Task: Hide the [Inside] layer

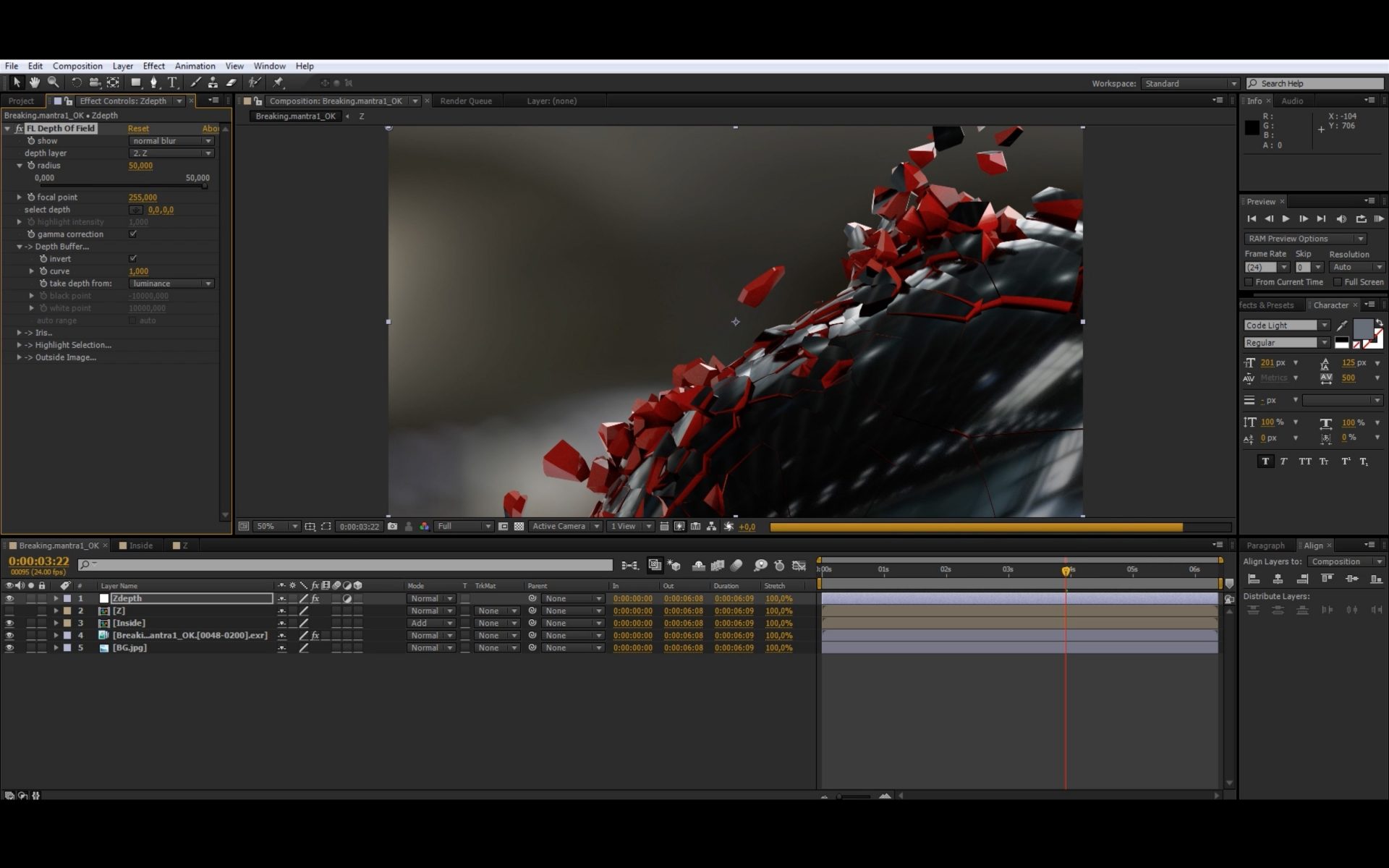Action: [9, 624]
